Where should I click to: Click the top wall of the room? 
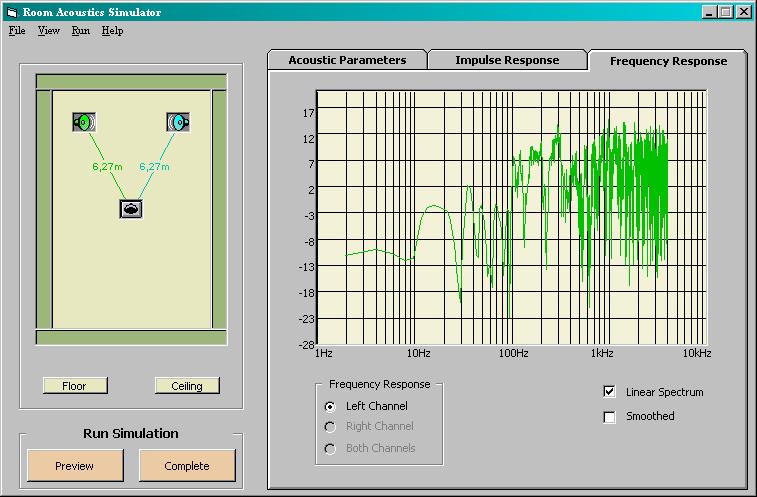131,82
